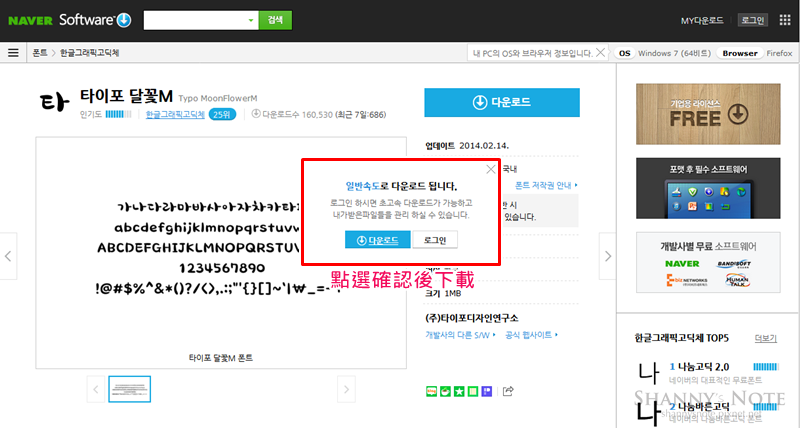Open 공식 웹사이트 link

click(531, 335)
